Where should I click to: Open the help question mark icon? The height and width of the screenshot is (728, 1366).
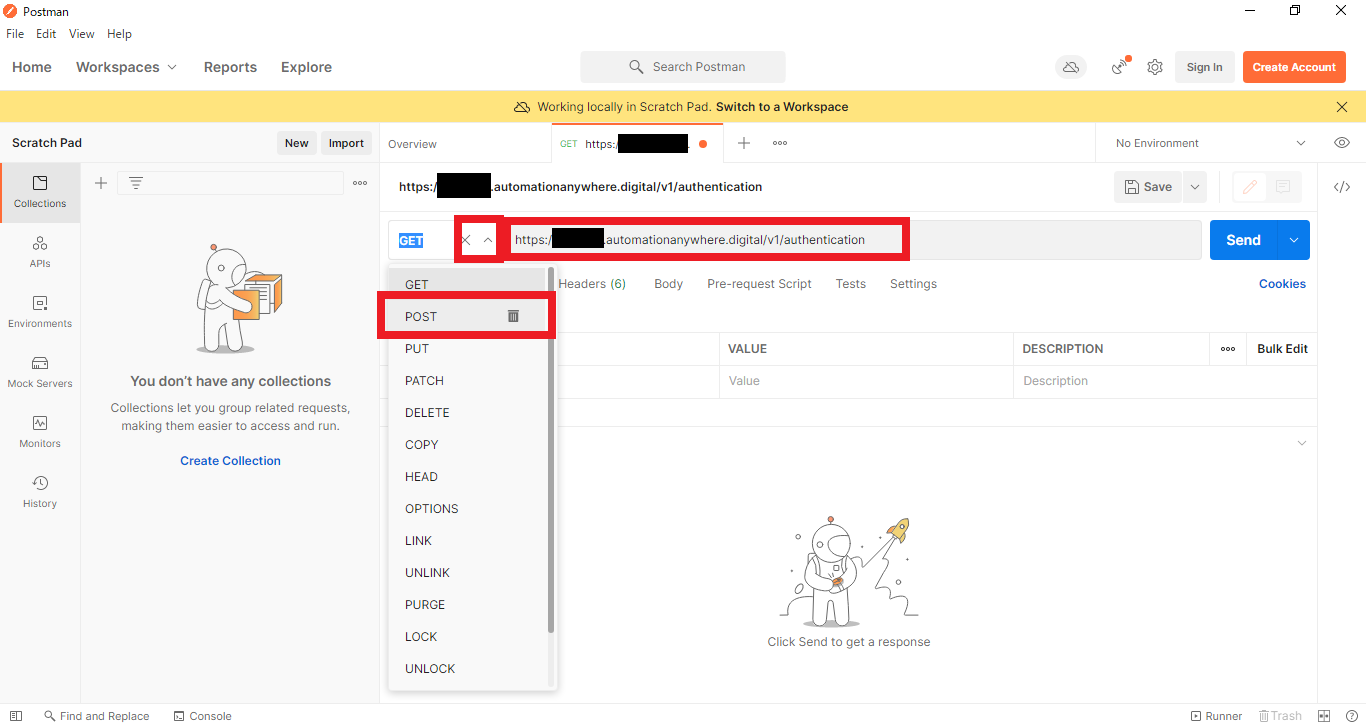point(1350,716)
